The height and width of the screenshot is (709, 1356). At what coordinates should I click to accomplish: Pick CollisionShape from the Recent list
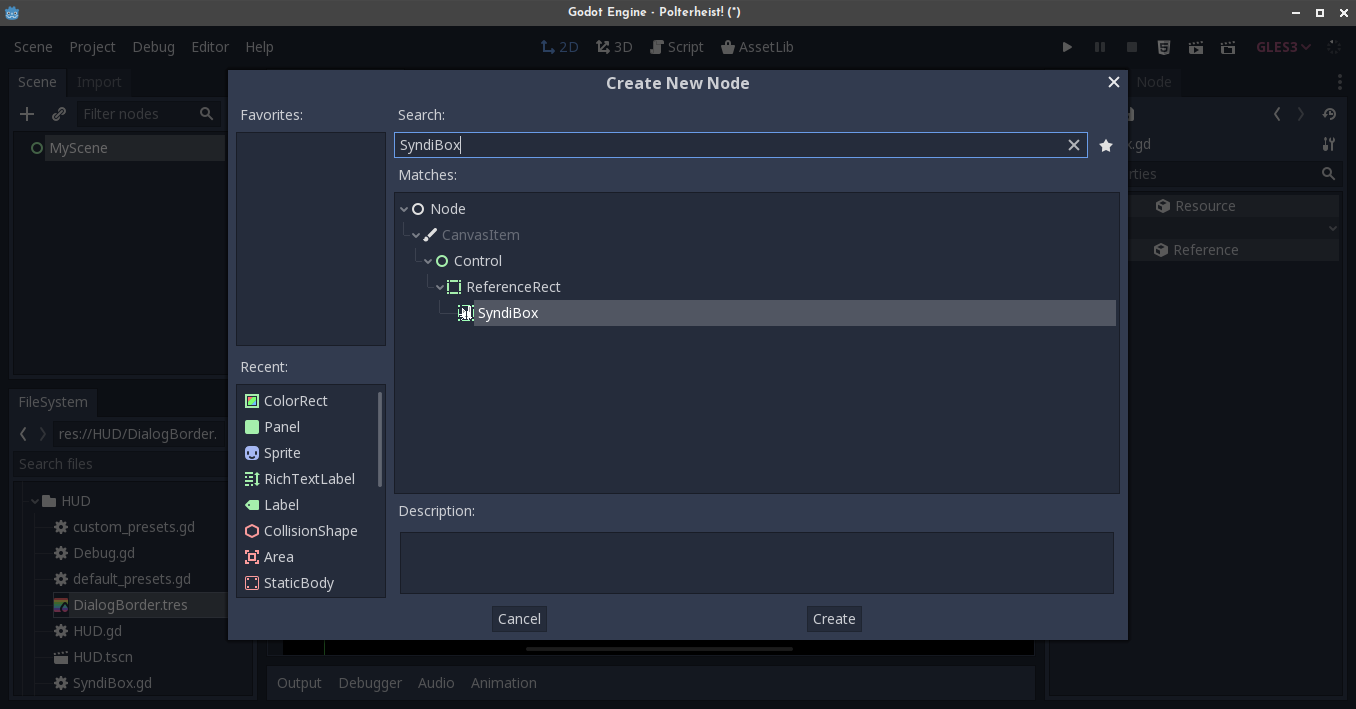pyautogui.click(x=310, y=531)
